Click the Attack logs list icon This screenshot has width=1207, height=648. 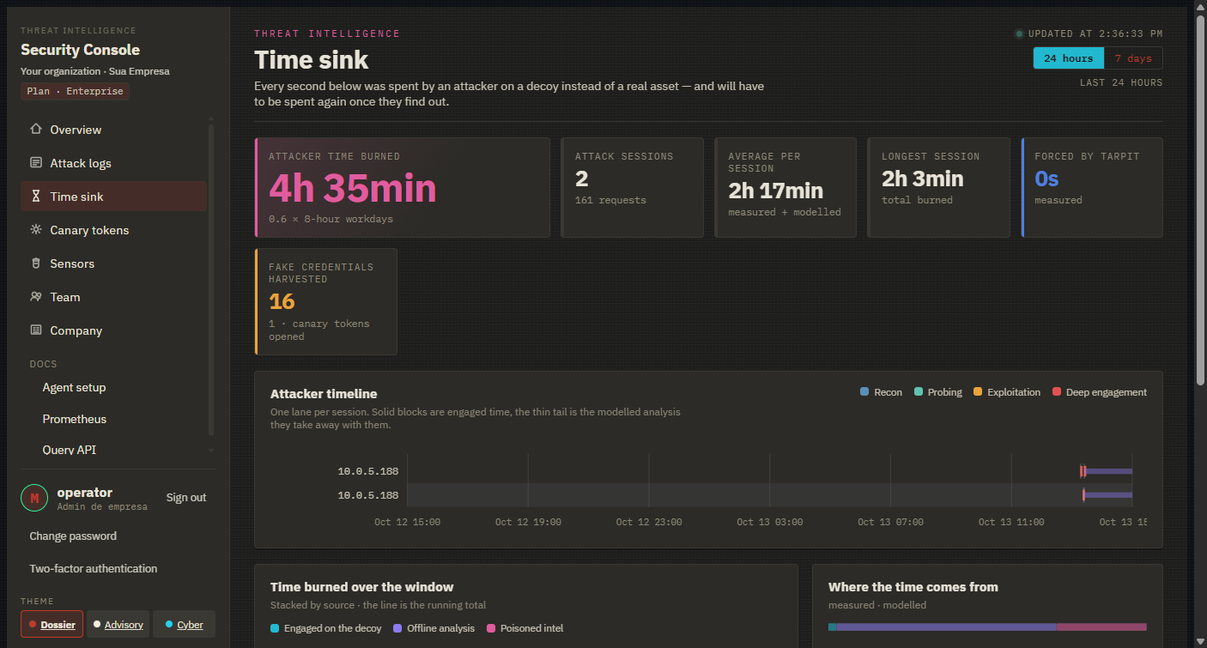[36, 163]
